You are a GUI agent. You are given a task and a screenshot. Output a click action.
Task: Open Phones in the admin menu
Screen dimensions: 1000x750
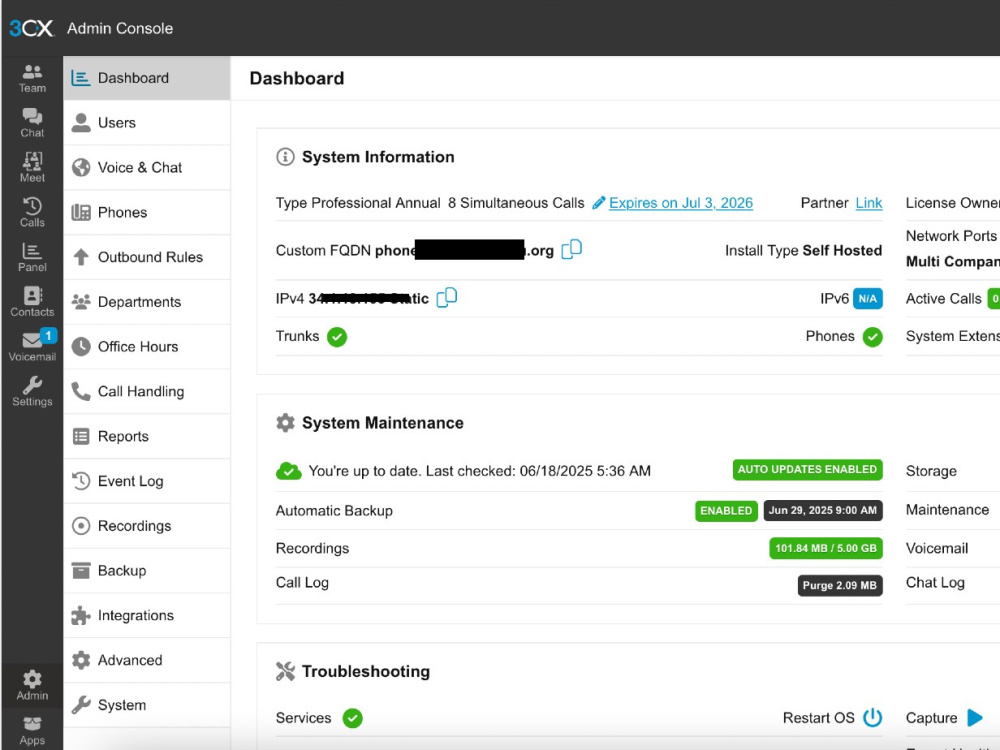tap(147, 212)
